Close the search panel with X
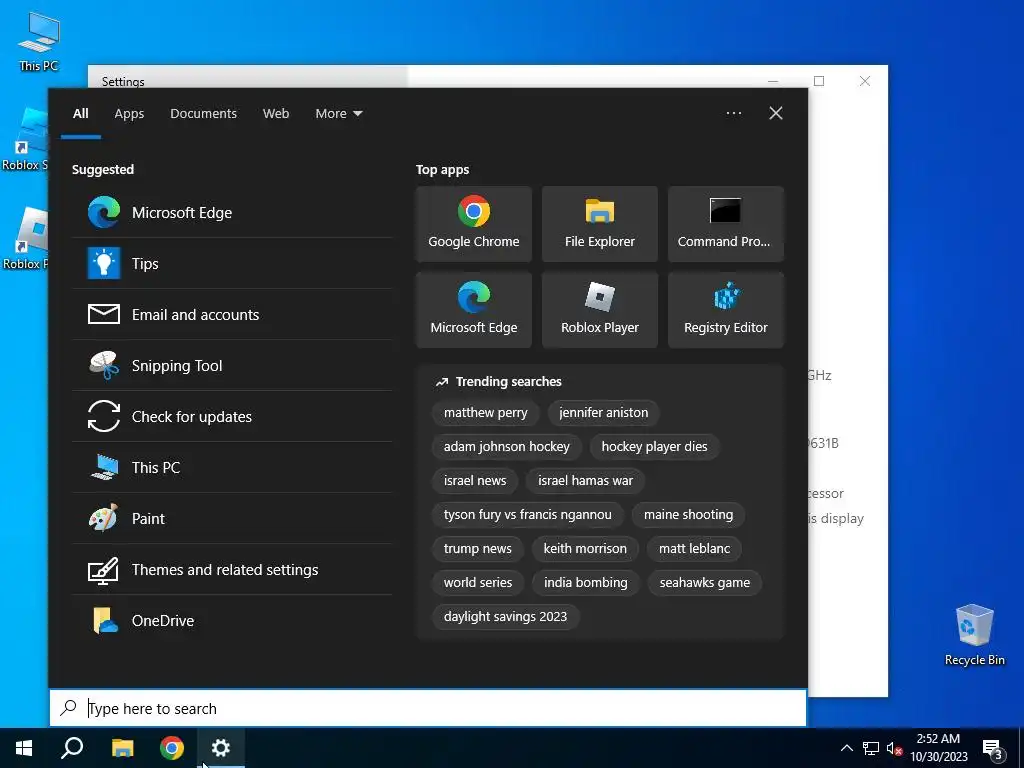Viewport: 1024px width, 768px height. (x=776, y=113)
